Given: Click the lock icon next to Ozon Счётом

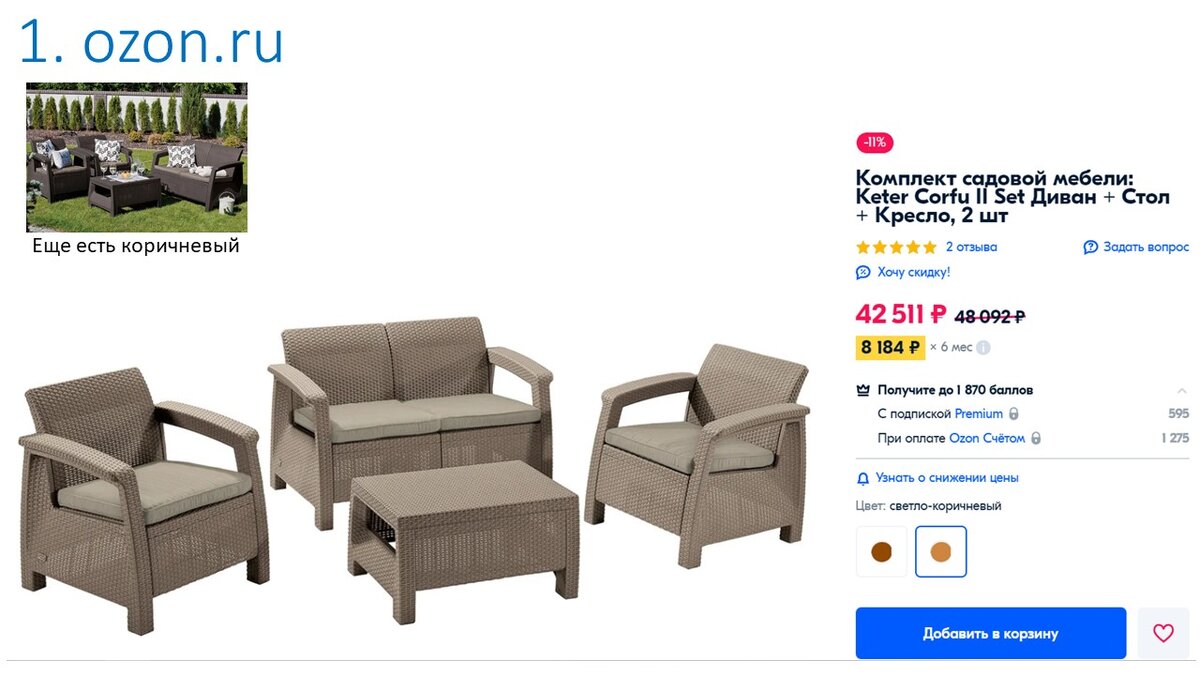Looking at the screenshot, I should (1035, 438).
